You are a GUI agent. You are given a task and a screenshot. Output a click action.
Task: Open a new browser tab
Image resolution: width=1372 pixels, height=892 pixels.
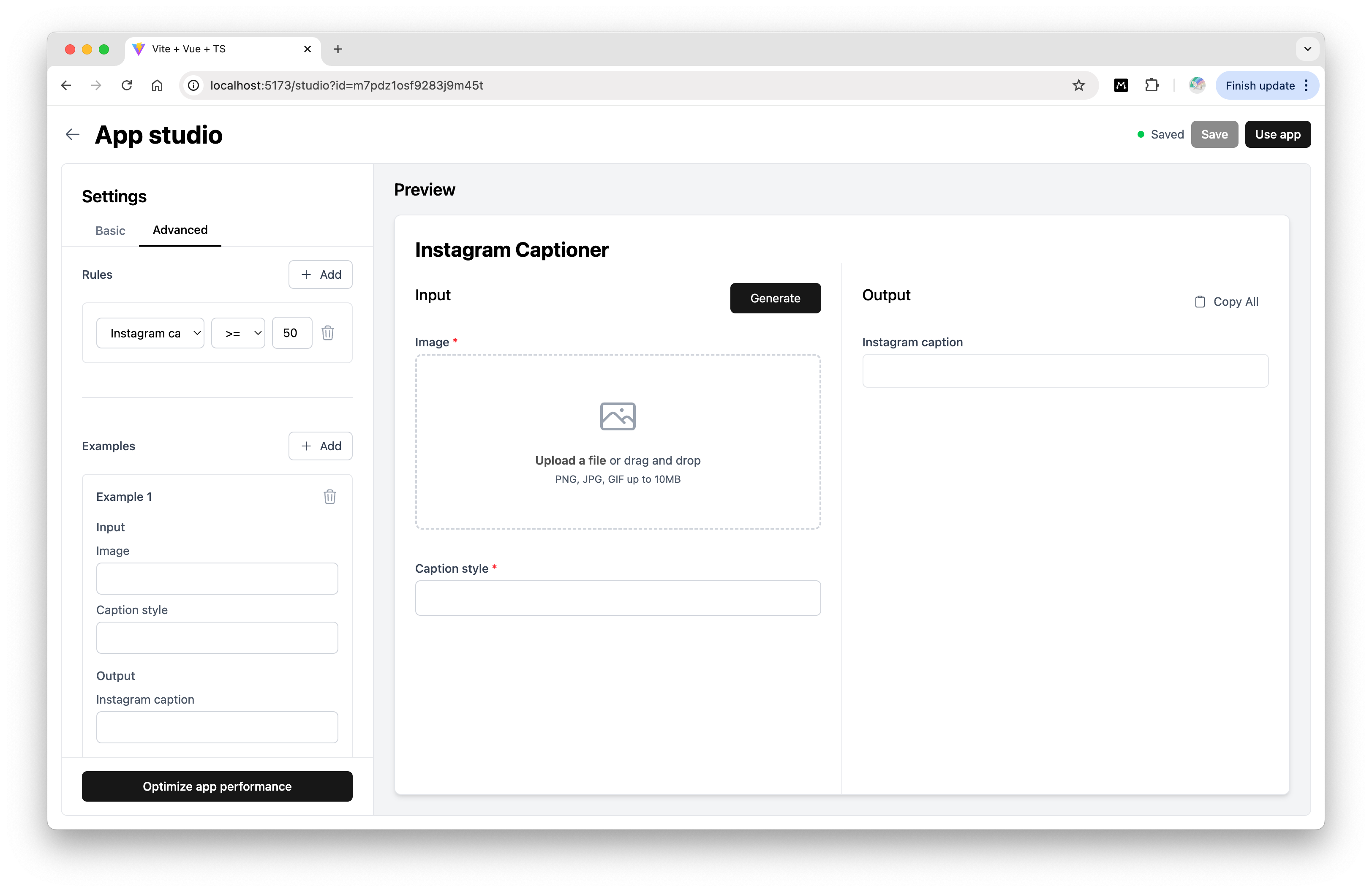click(x=338, y=49)
